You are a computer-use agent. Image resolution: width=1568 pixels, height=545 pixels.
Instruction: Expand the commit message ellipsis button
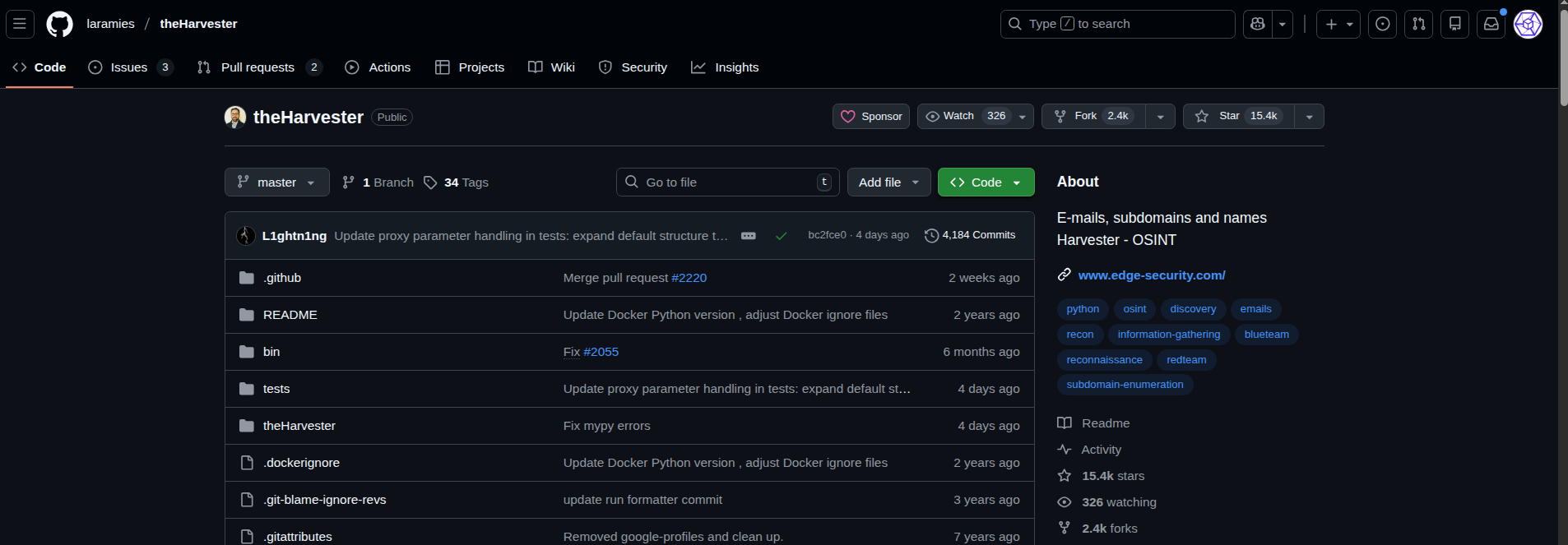[748, 236]
